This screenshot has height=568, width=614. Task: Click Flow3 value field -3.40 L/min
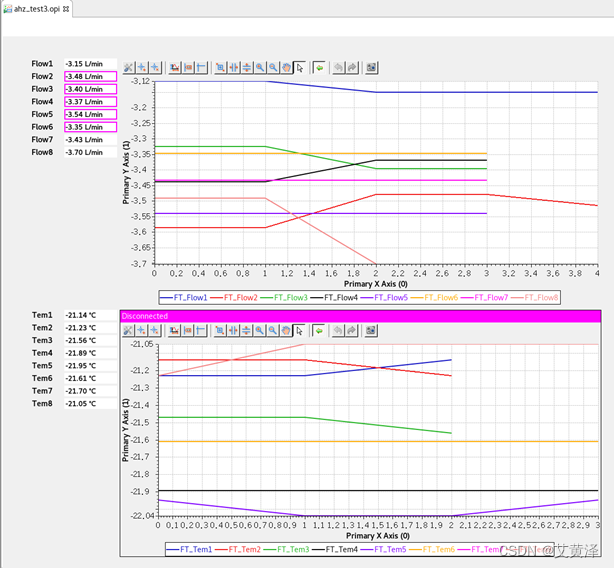click(x=90, y=89)
